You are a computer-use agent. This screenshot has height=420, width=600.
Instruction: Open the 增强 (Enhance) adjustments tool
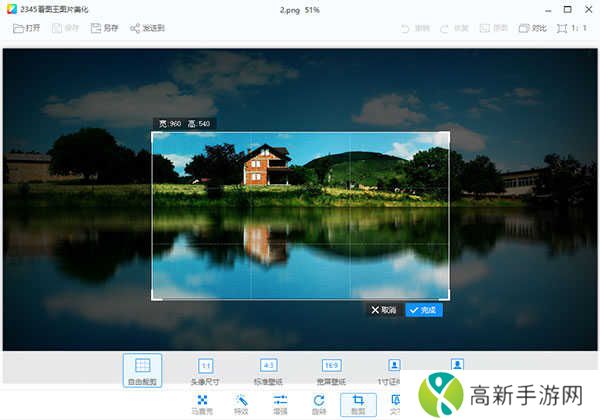[x=280, y=404]
